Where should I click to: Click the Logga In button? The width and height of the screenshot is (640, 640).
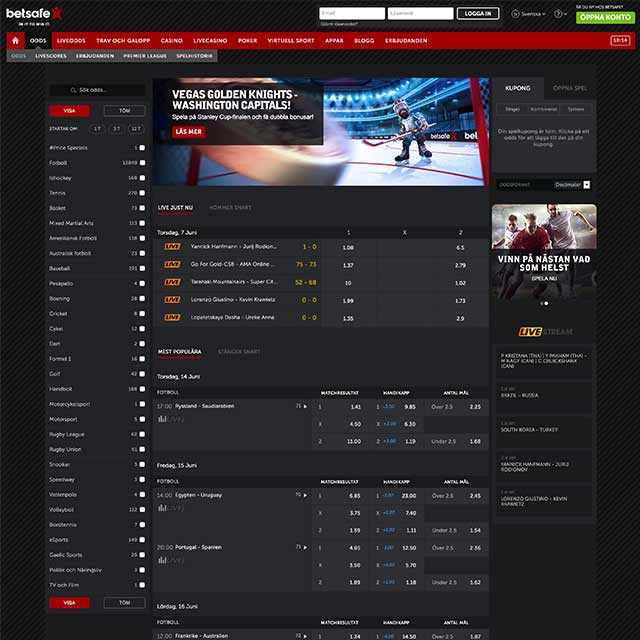(478, 13)
